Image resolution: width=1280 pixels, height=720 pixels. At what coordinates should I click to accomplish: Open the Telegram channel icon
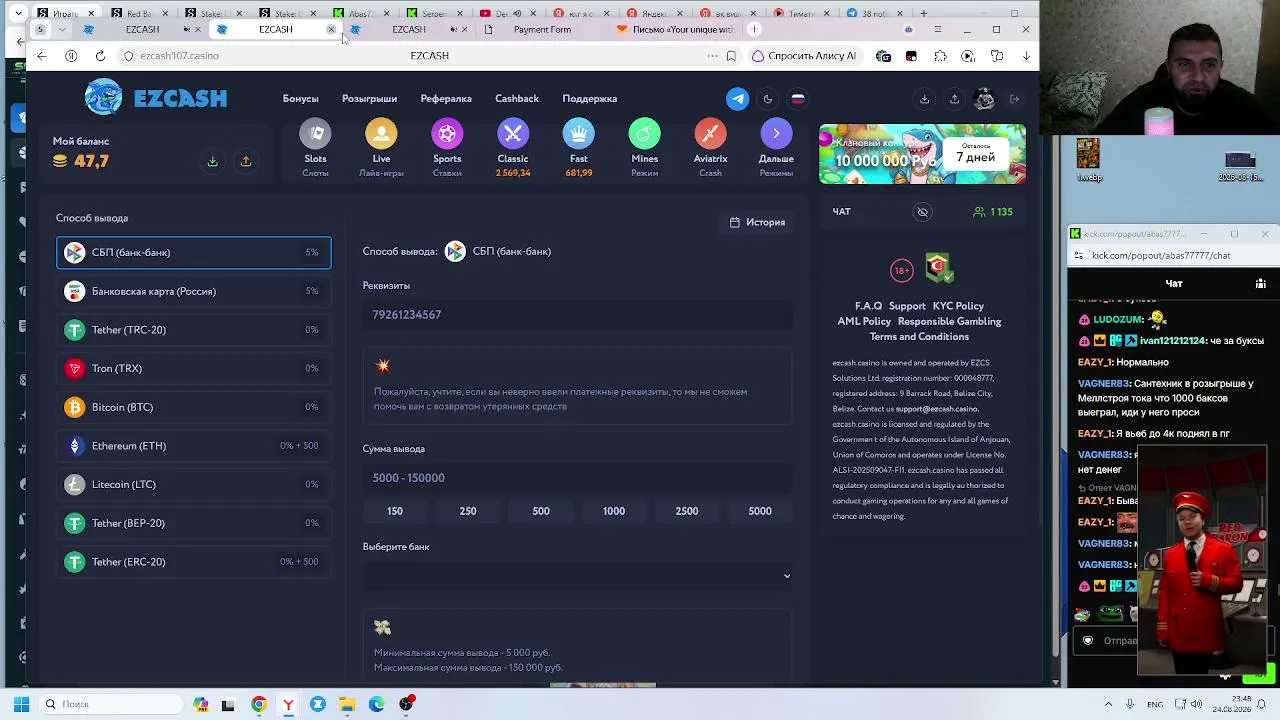738,99
